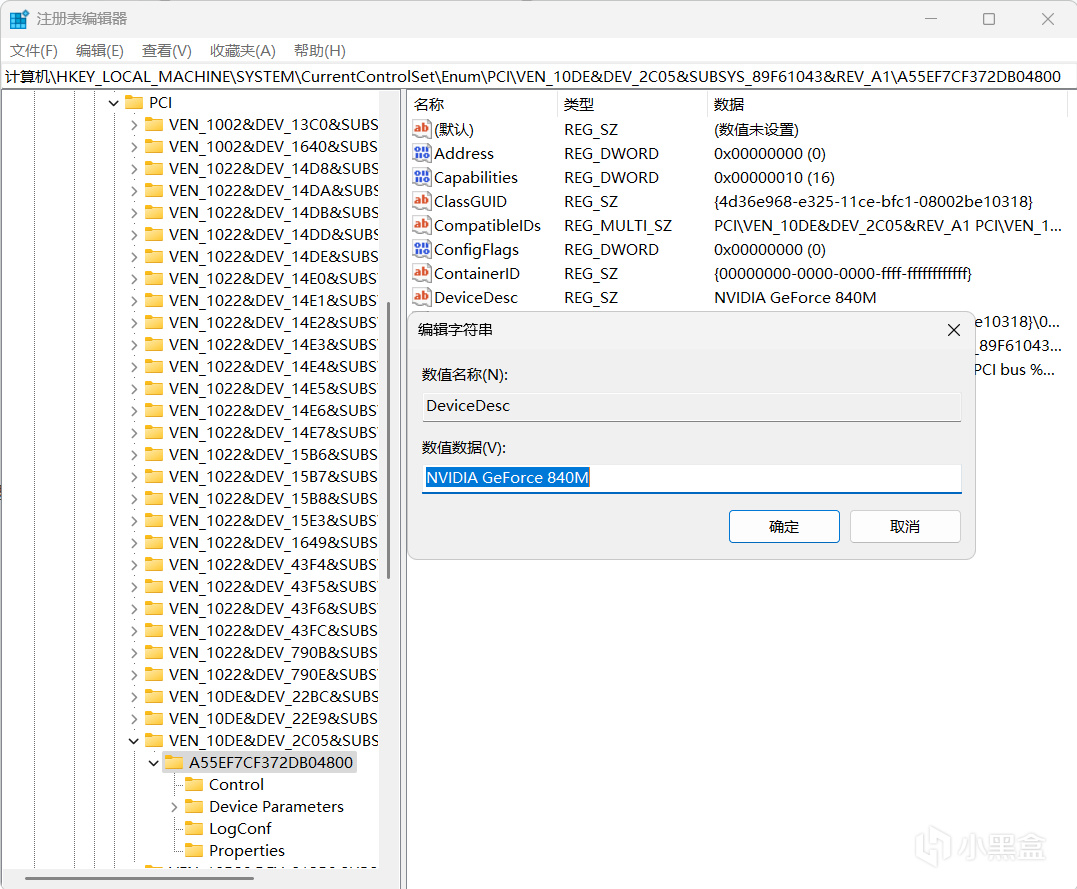The width and height of the screenshot is (1077, 889).
Task: Click the NVIDIA GeForce 840M data cell
Action: (x=795, y=297)
